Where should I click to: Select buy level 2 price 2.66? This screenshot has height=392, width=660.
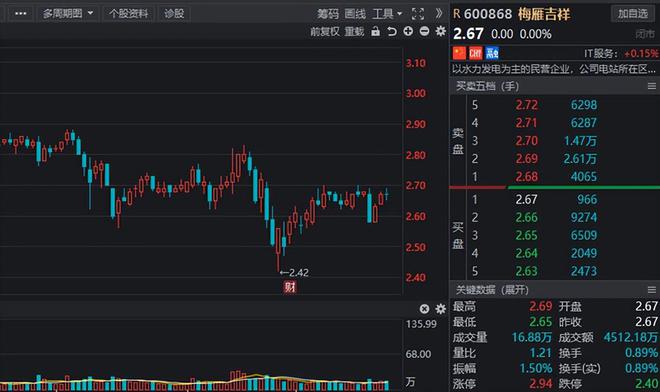pyautogui.click(x=527, y=217)
